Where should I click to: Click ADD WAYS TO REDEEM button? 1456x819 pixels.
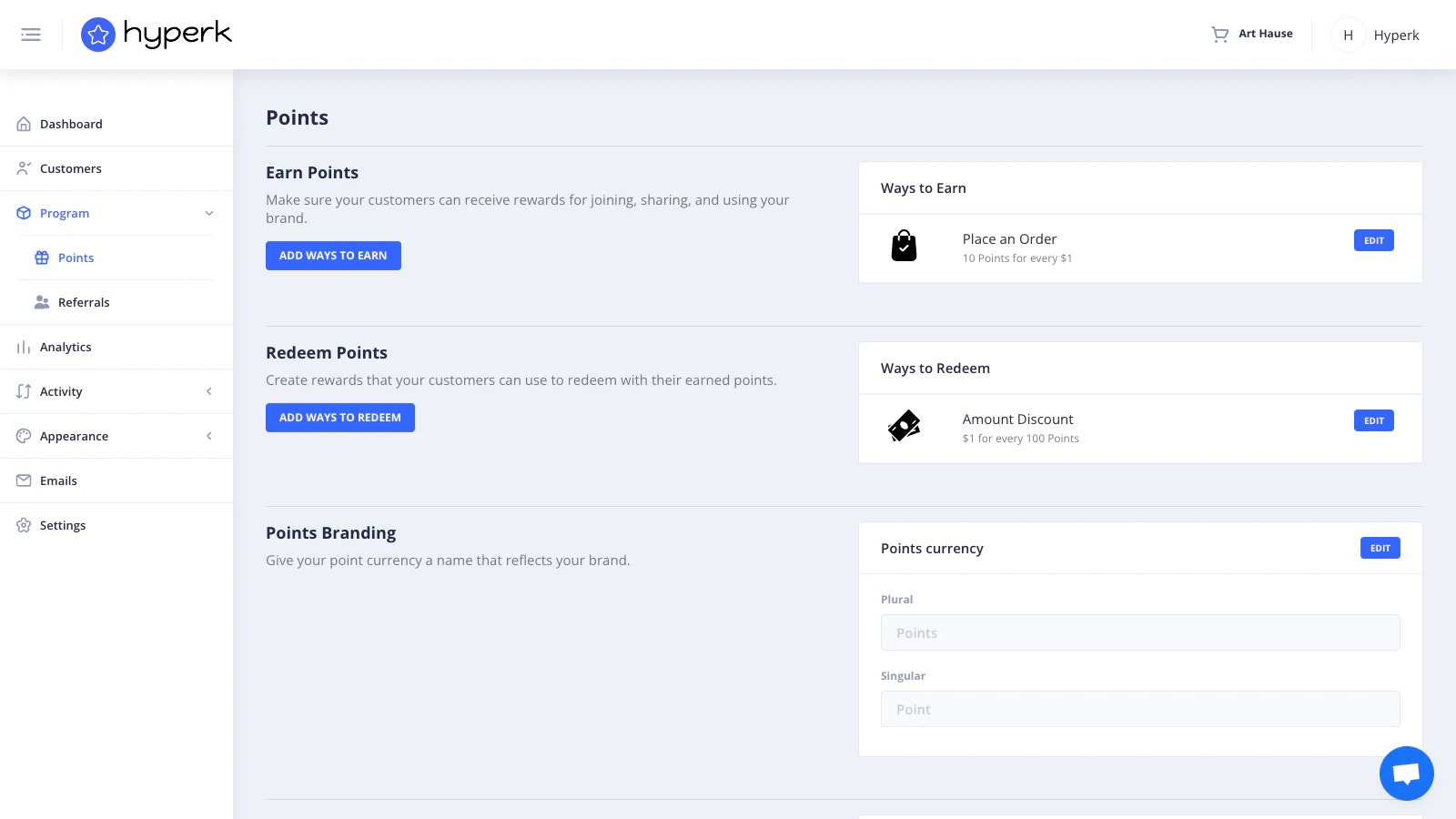click(x=340, y=418)
